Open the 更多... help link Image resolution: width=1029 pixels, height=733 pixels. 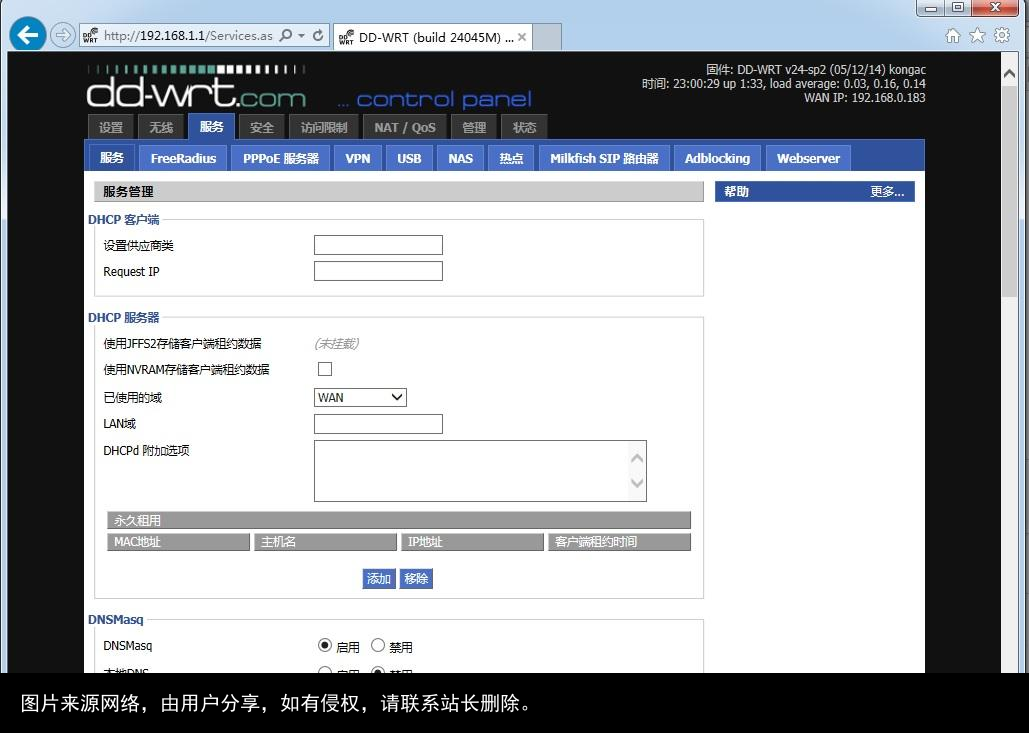coord(886,190)
